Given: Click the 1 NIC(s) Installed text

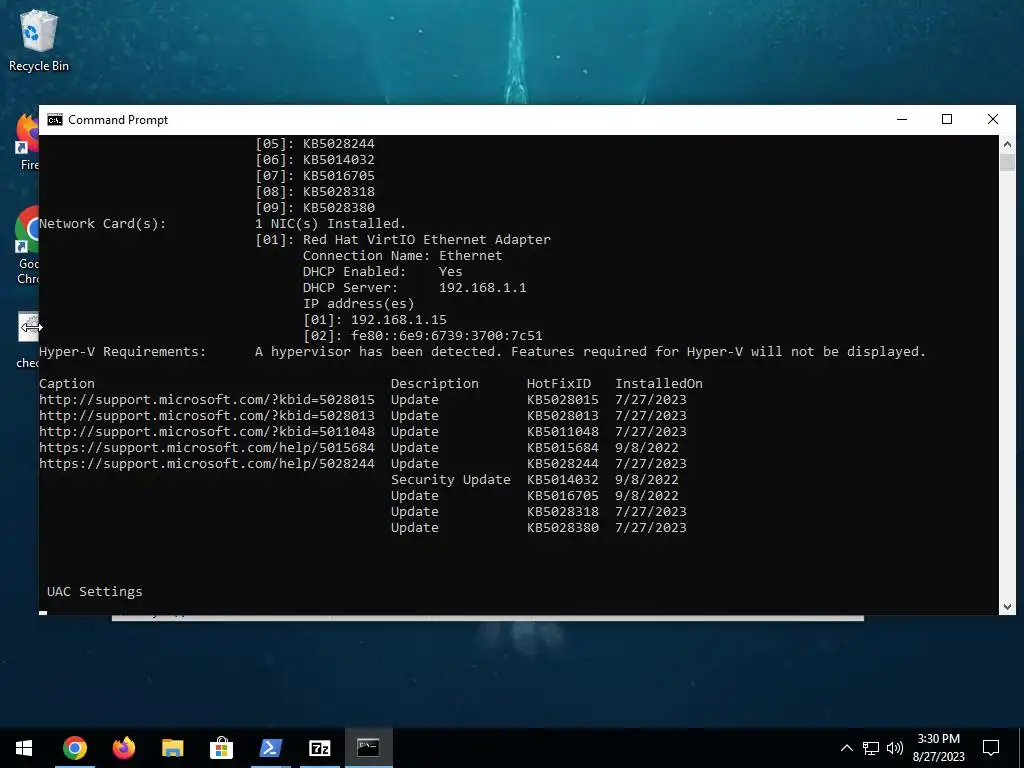Looking at the screenshot, I should point(331,224).
